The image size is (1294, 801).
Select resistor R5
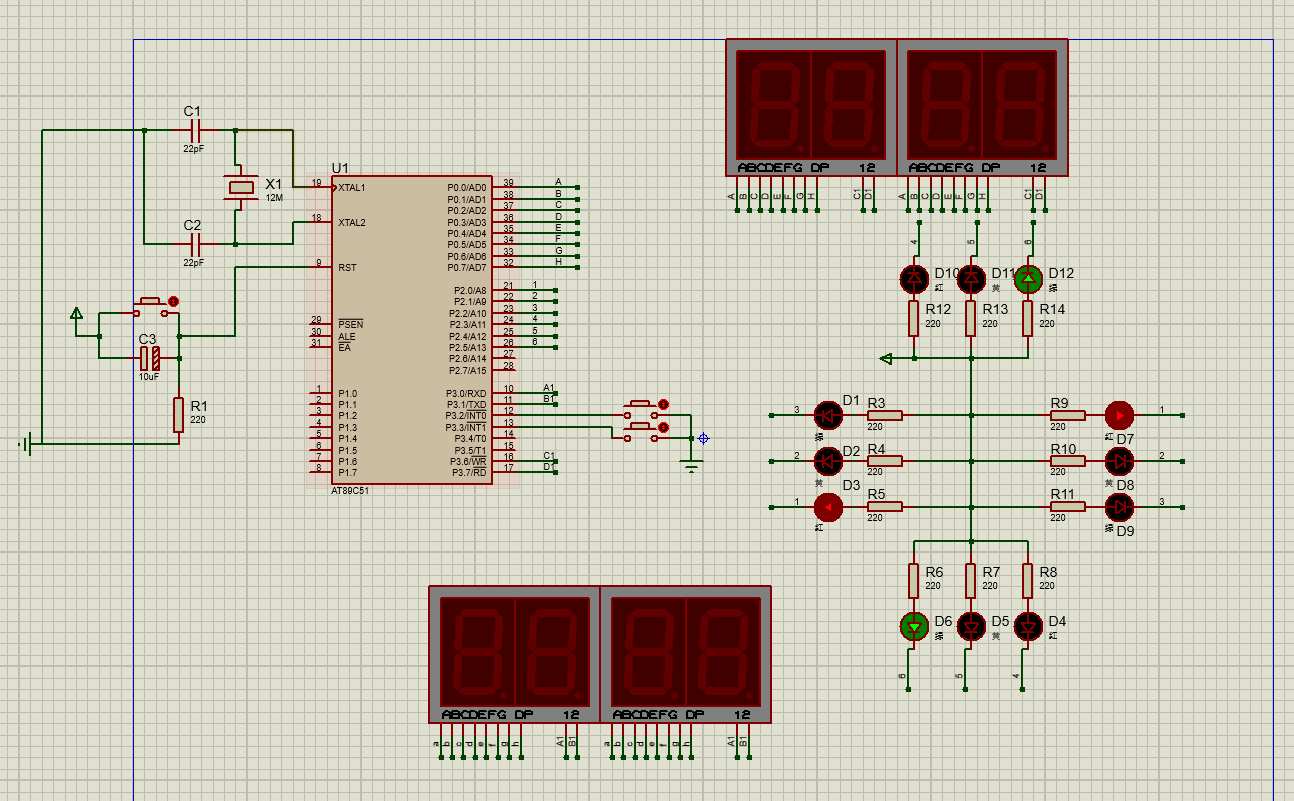point(884,507)
